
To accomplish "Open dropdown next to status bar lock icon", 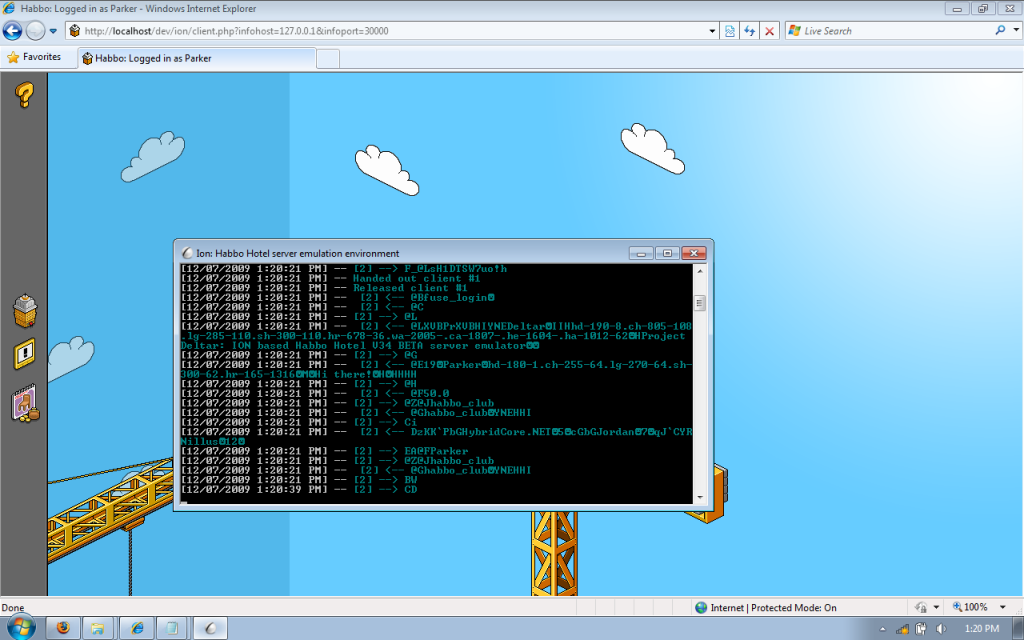I will [936, 607].
